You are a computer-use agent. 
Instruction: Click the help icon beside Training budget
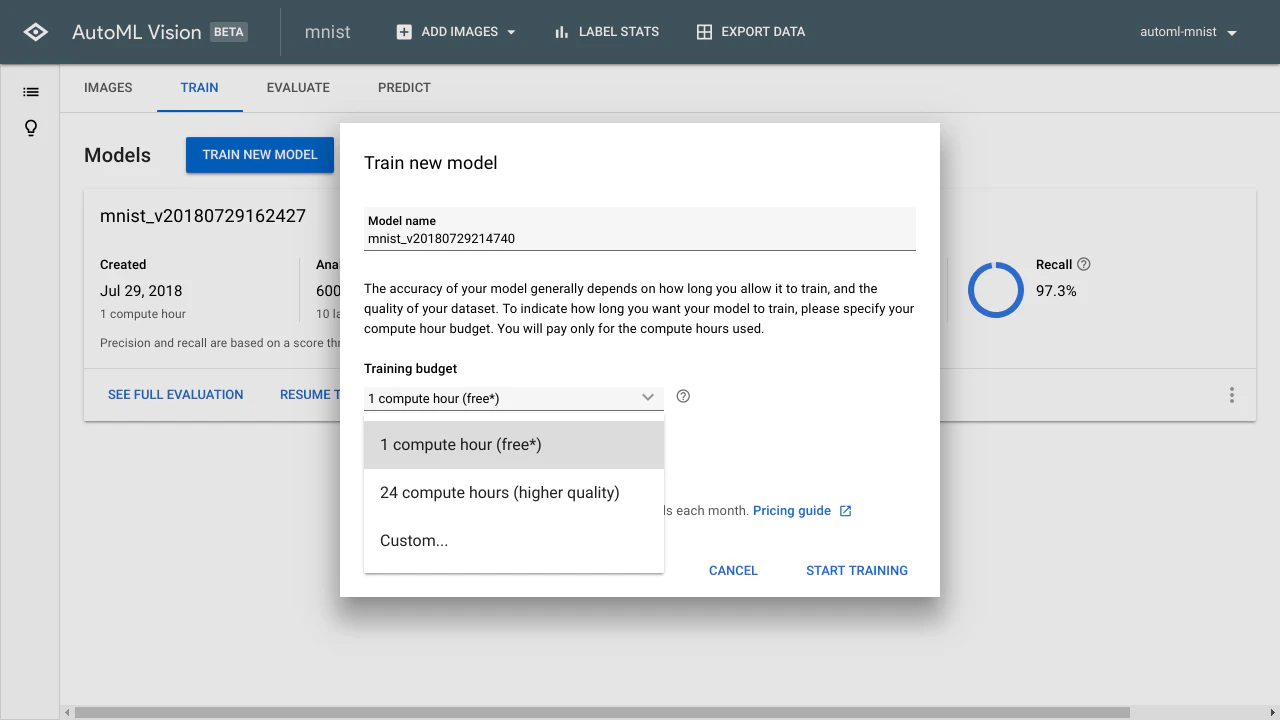[x=683, y=396]
